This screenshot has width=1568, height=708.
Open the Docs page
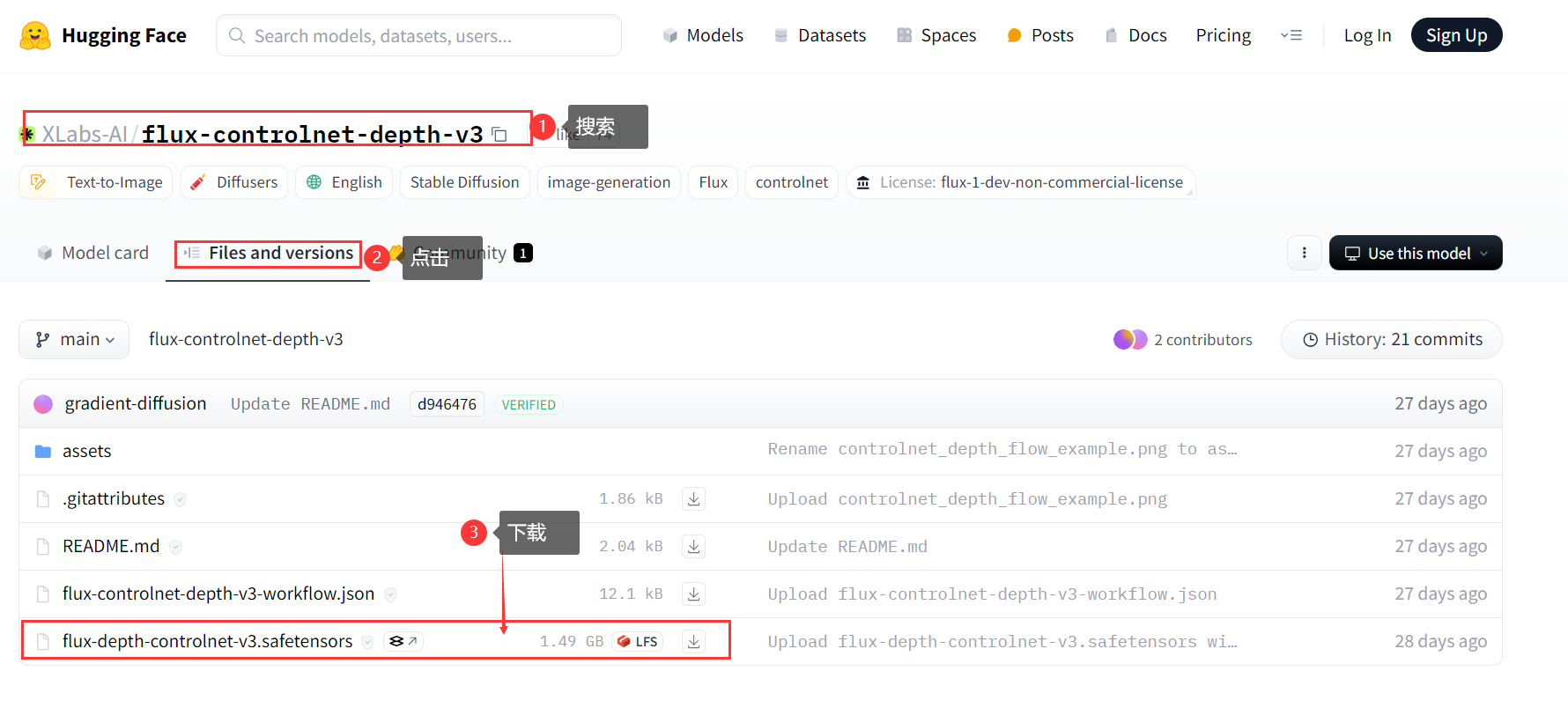tap(1135, 35)
